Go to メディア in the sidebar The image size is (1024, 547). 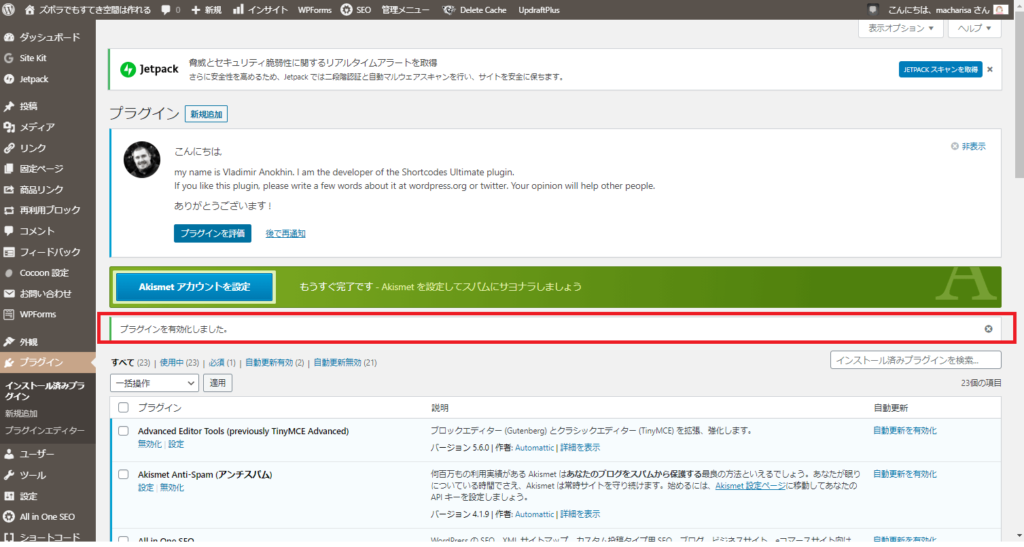tap(37, 127)
